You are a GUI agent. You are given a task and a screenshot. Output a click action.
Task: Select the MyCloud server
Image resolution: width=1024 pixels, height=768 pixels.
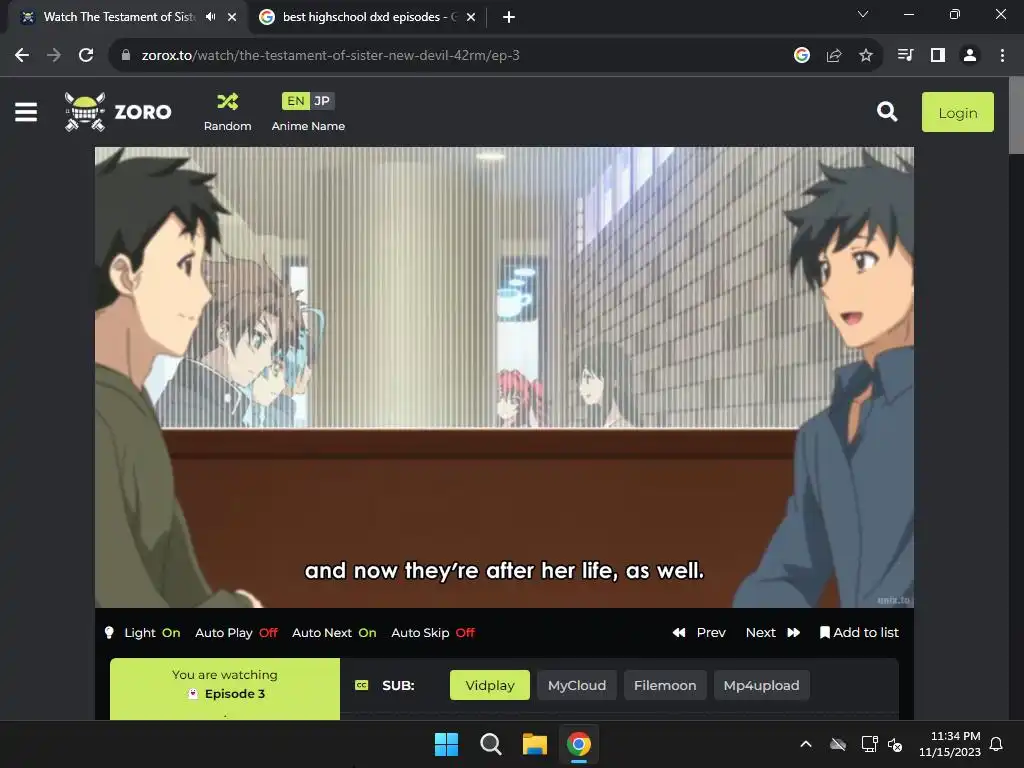tap(577, 685)
